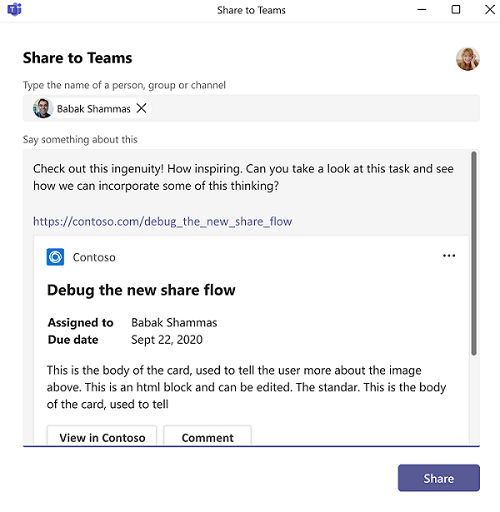Click the Share button
This screenshot has height=512, width=500.
439,478
